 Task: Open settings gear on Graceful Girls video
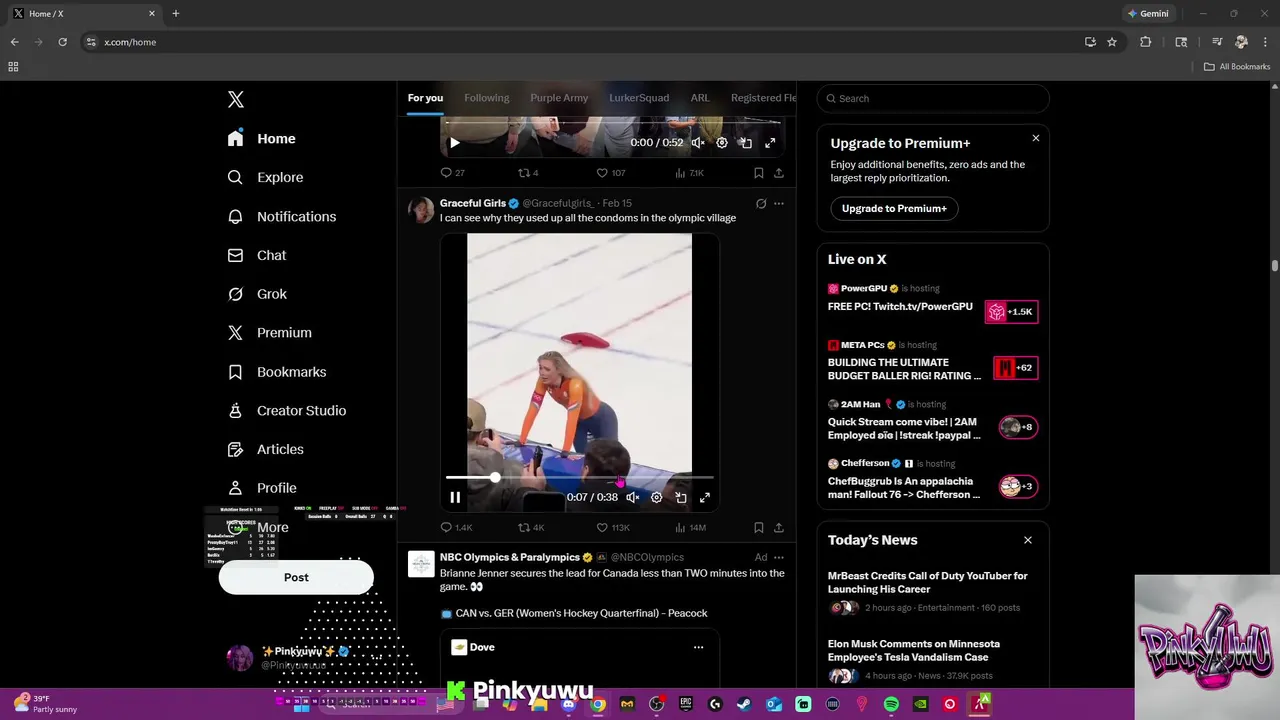[x=656, y=497]
